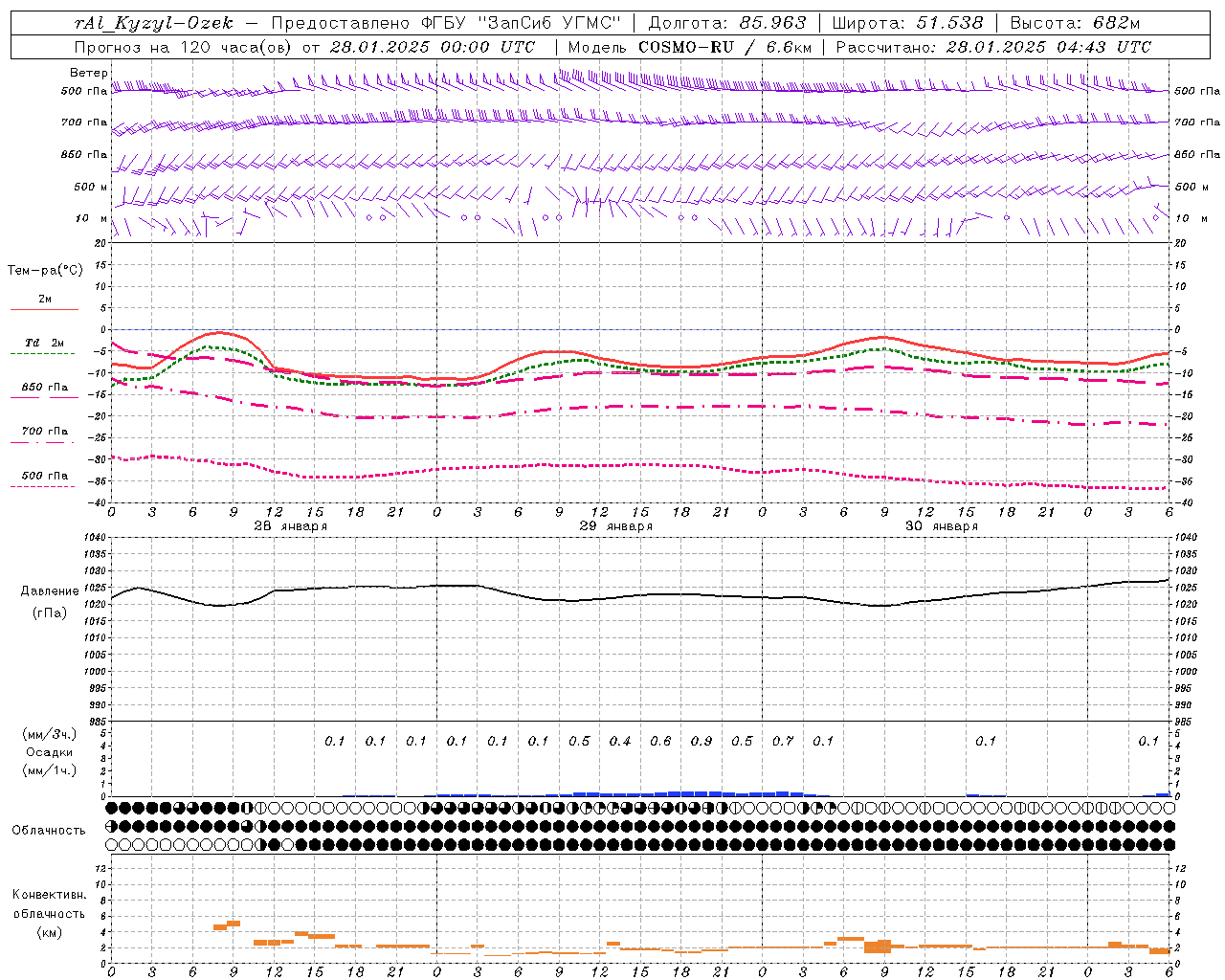Click the Высота: 682м value
Image resolution: width=1225 pixels, height=980 pixels.
[x=1075, y=23]
